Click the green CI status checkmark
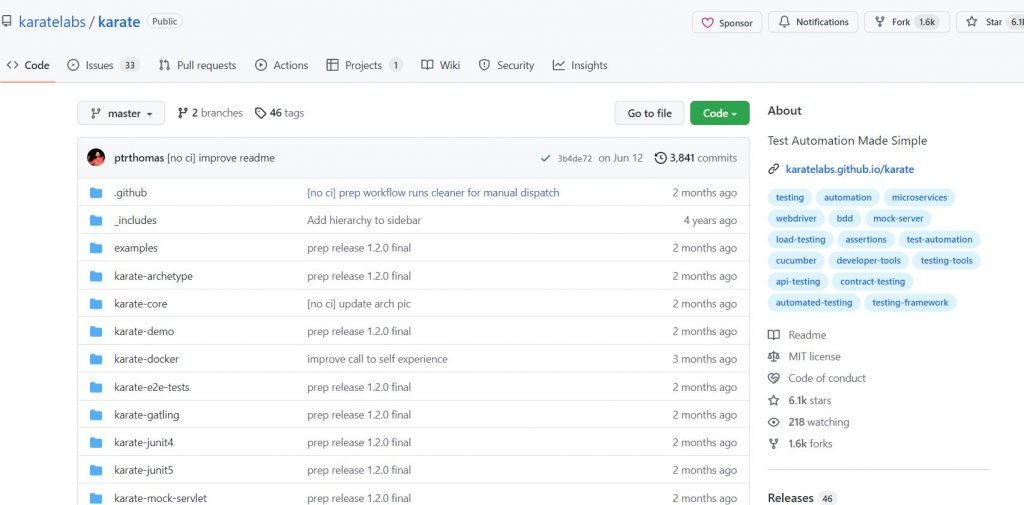The image size is (1024, 505). tap(545, 158)
